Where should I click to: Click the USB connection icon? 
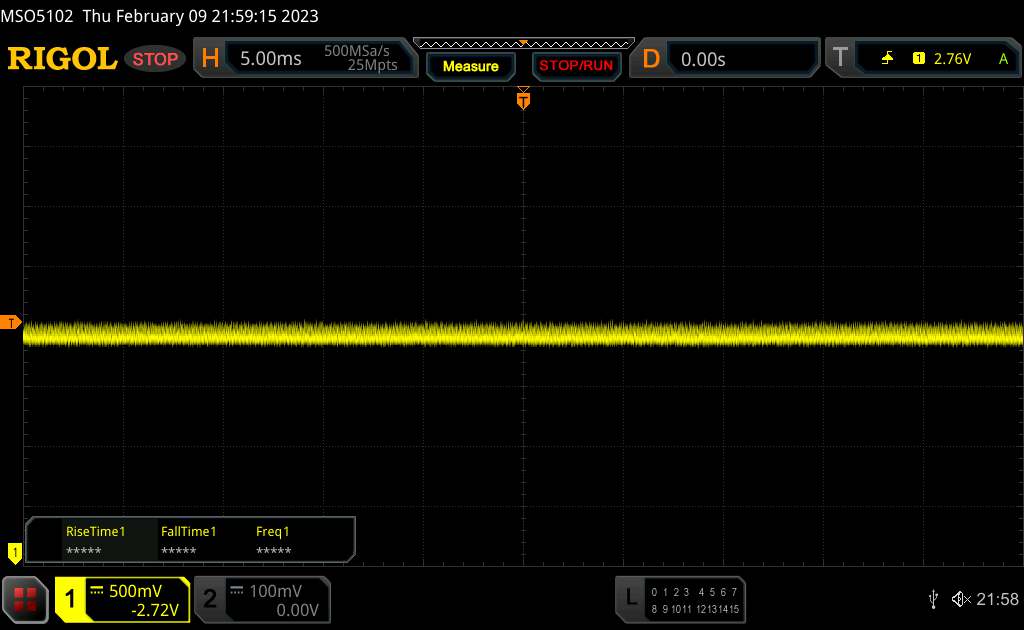pyautogui.click(x=933, y=599)
